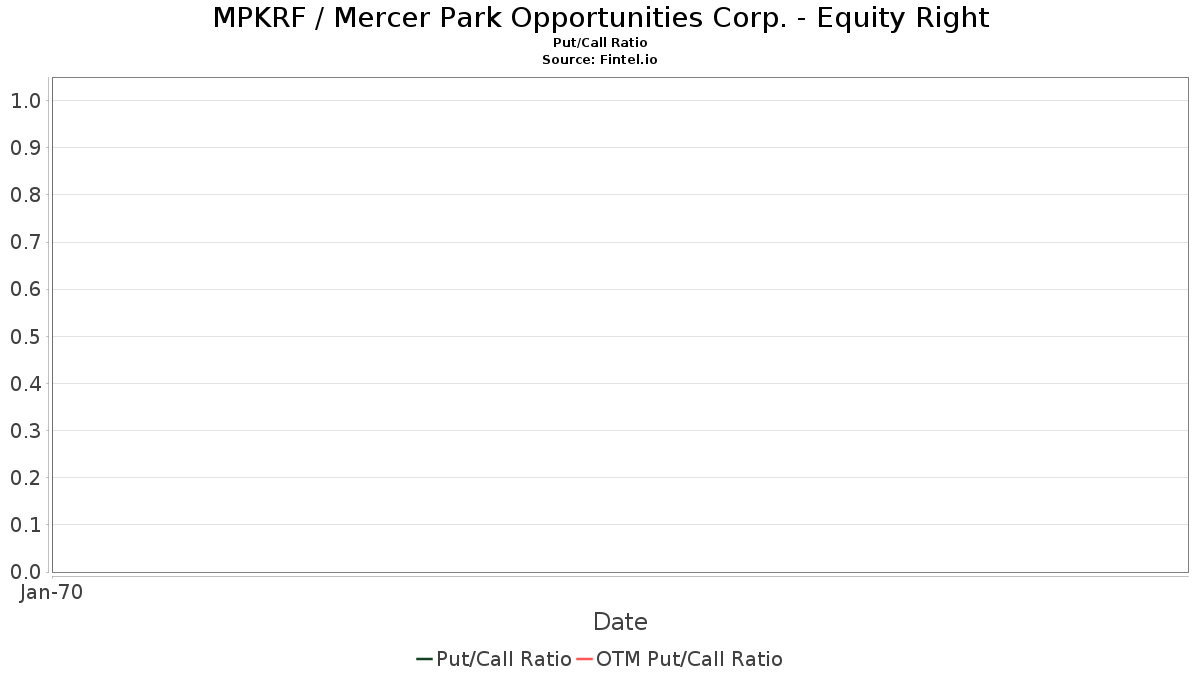Click the 0.9 y-axis tick label
The height and width of the screenshot is (675, 1200).
click(25, 148)
